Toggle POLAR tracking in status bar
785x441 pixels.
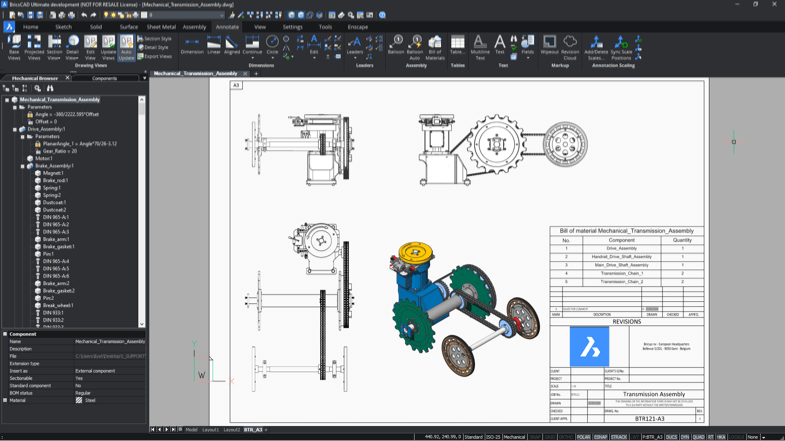583,437
